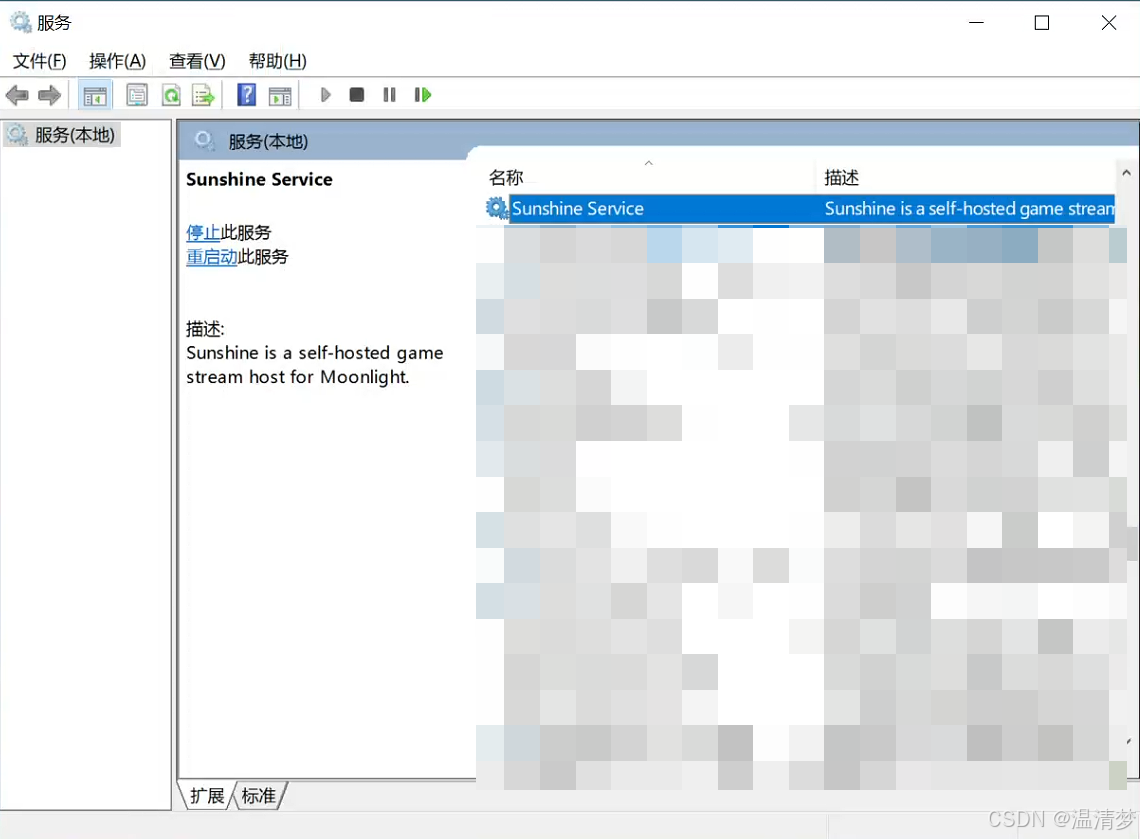1140x839 pixels.
Task: Click the Back arrow in the toolbar
Action: (17, 95)
